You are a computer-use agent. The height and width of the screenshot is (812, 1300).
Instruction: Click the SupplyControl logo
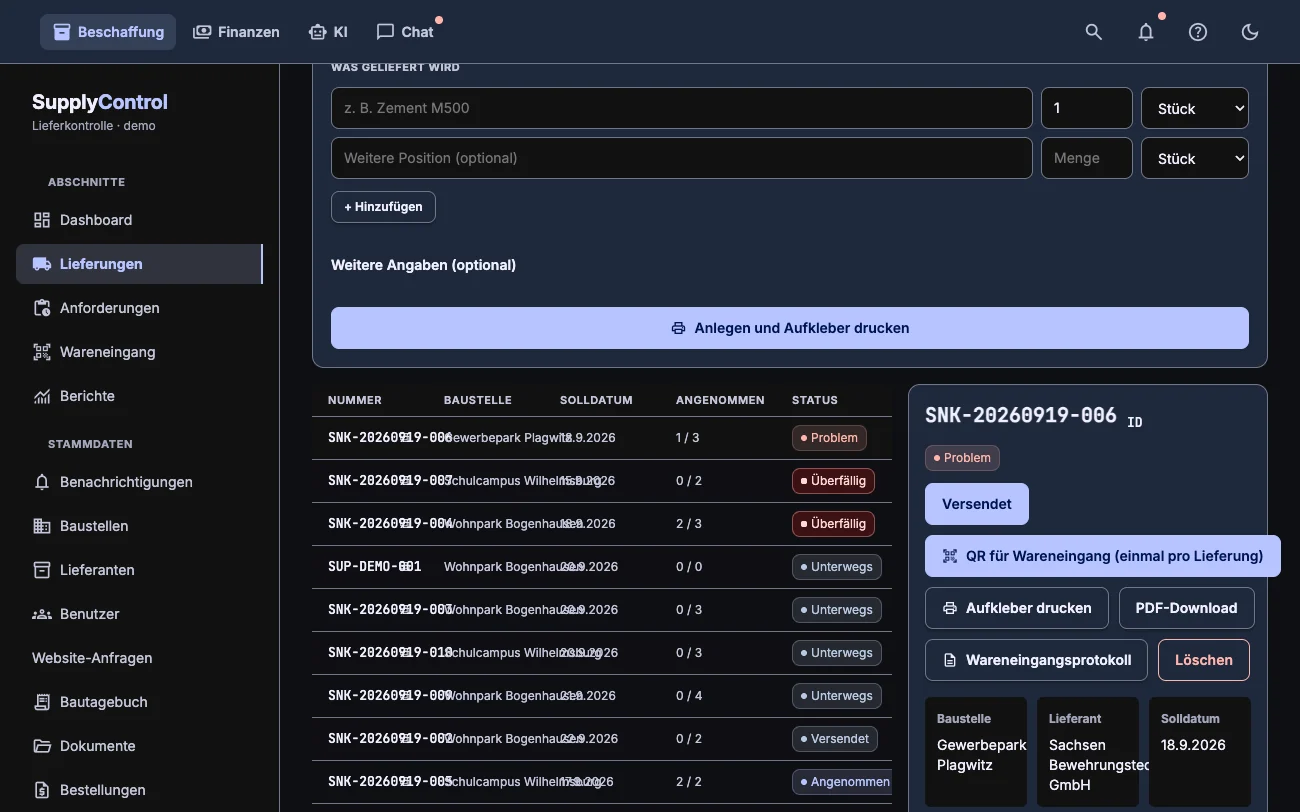(x=100, y=102)
